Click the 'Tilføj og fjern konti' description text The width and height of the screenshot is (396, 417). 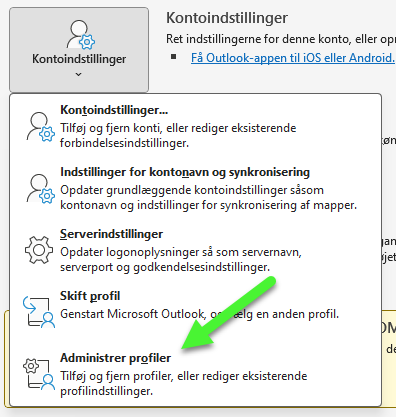(178, 135)
